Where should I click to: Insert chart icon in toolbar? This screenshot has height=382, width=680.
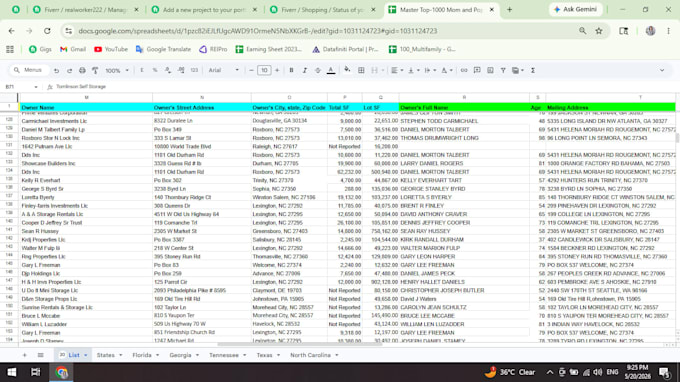pyautogui.click(x=490, y=70)
